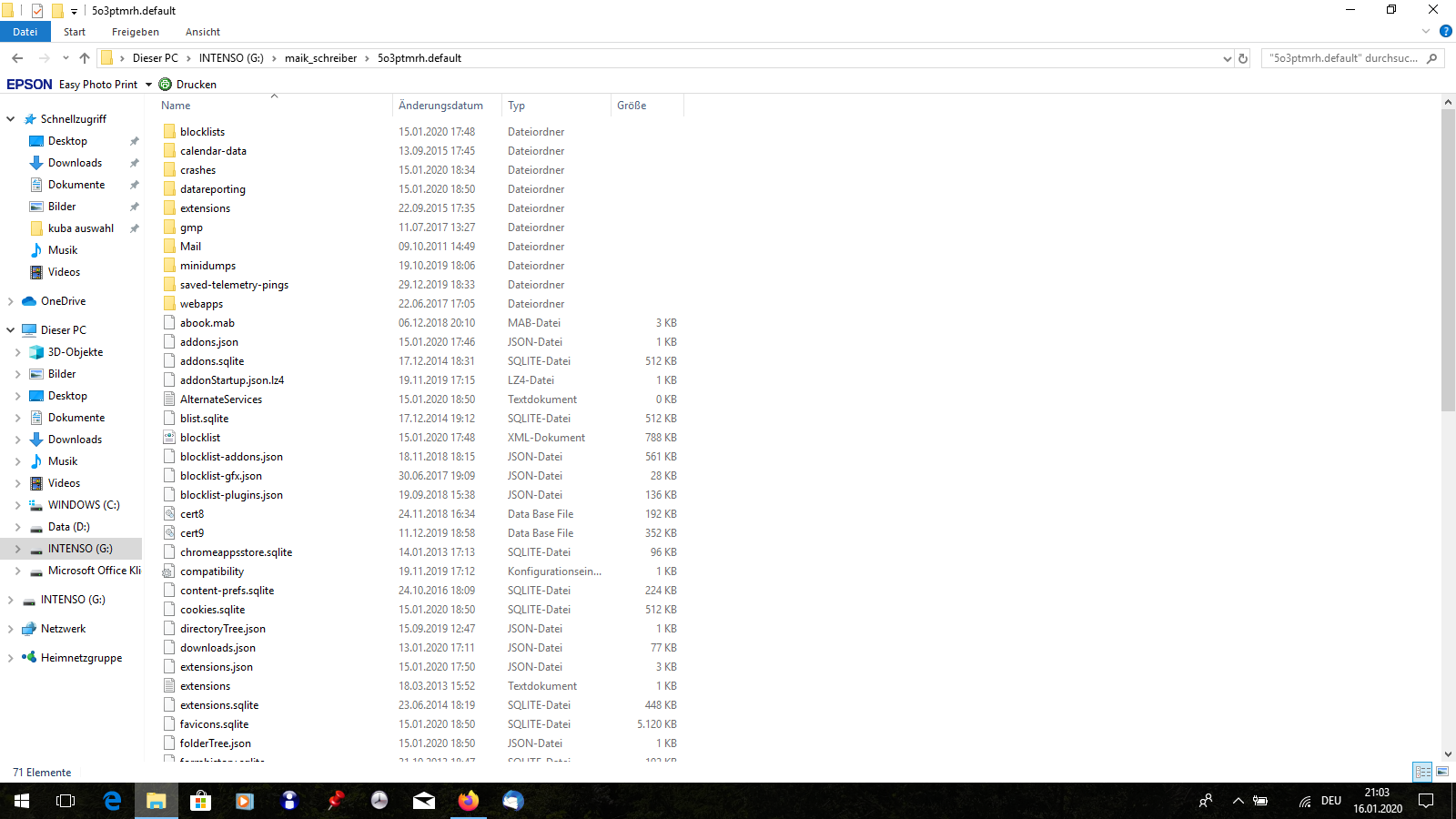Collapse the Schnellzugriff tree node

(11, 119)
